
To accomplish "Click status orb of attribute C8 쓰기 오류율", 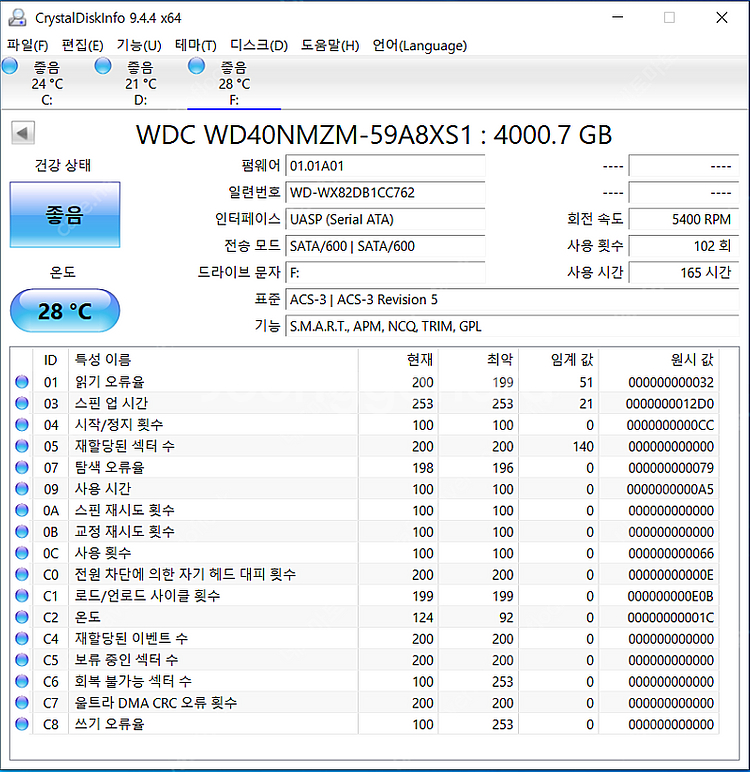I will pyautogui.click(x=22, y=724).
